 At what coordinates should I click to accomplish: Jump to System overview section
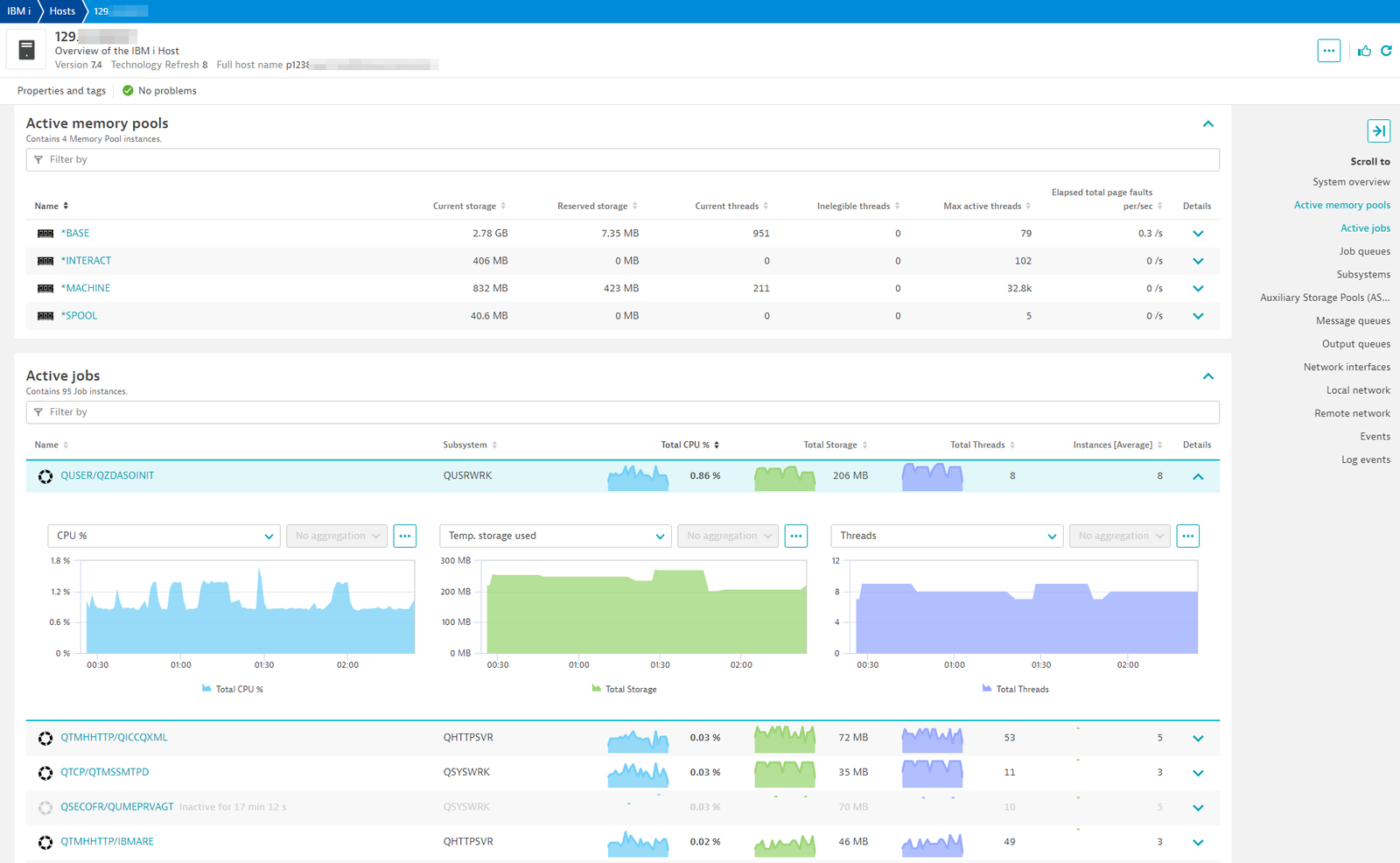(1351, 182)
